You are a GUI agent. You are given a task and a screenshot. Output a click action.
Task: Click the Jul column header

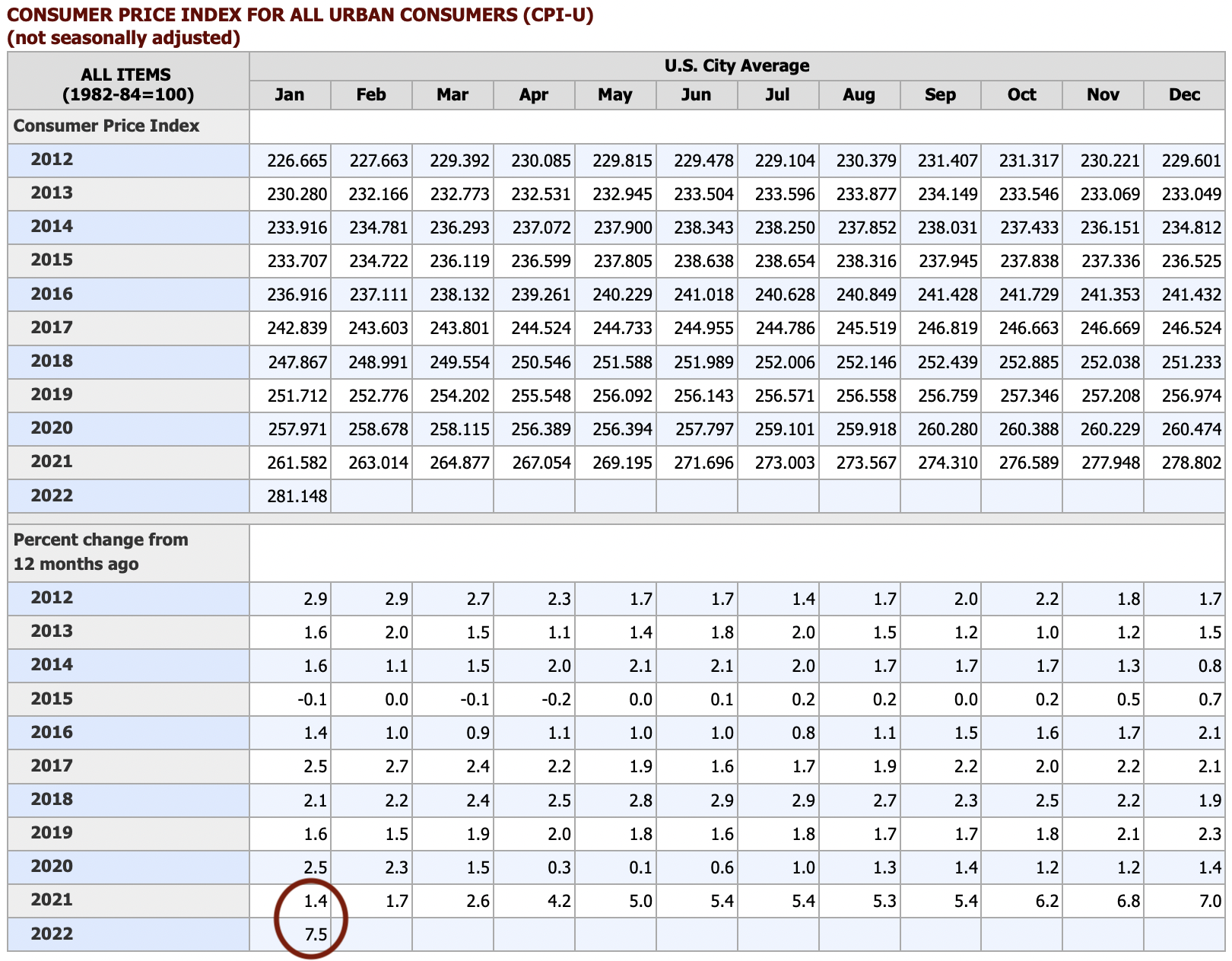pos(778,95)
